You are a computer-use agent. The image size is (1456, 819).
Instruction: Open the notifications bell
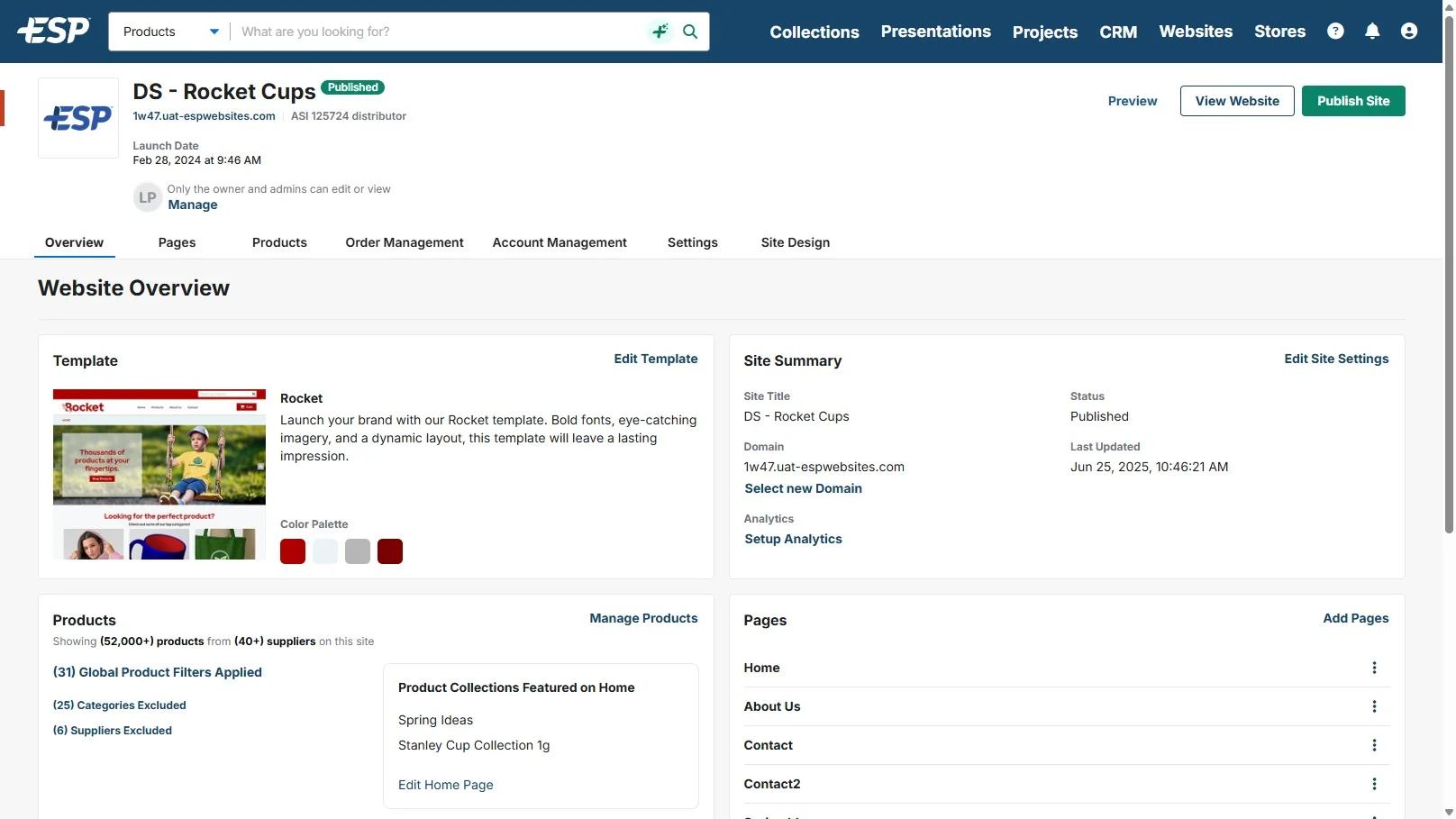[x=1372, y=32]
